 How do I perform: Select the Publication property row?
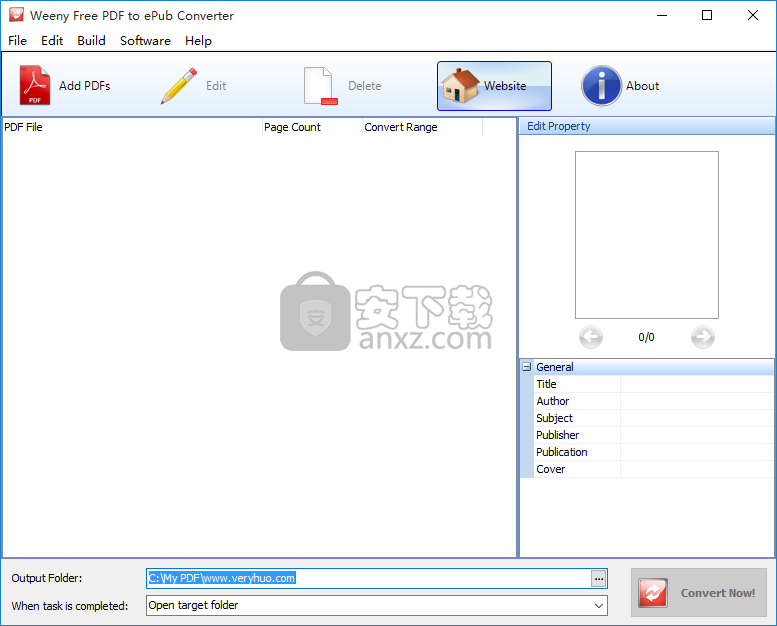654,452
